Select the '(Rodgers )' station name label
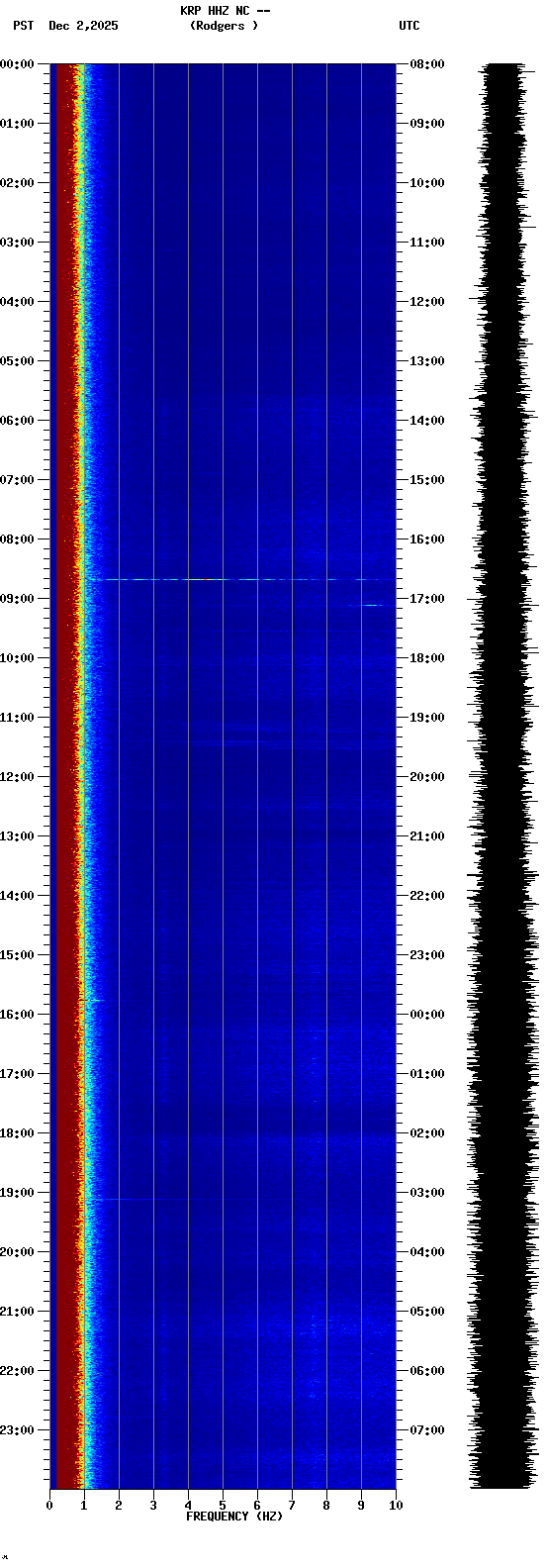The height and width of the screenshot is (1568, 546). tap(225, 26)
